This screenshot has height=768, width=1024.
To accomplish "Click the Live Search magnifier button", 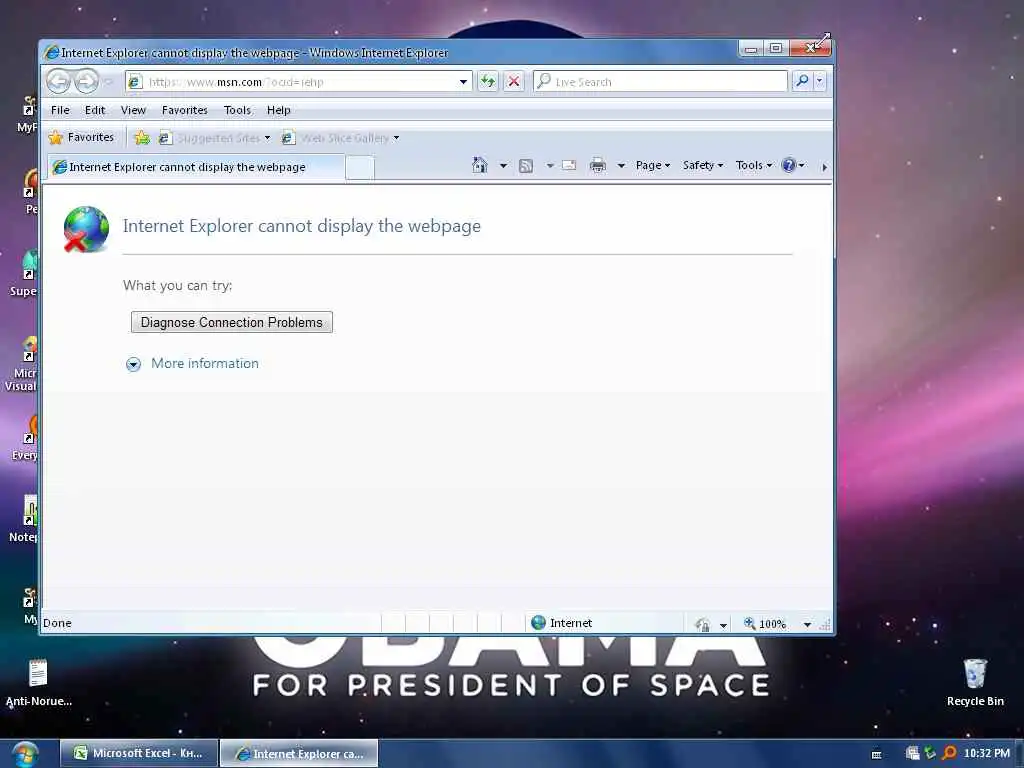I will pyautogui.click(x=802, y=81).
